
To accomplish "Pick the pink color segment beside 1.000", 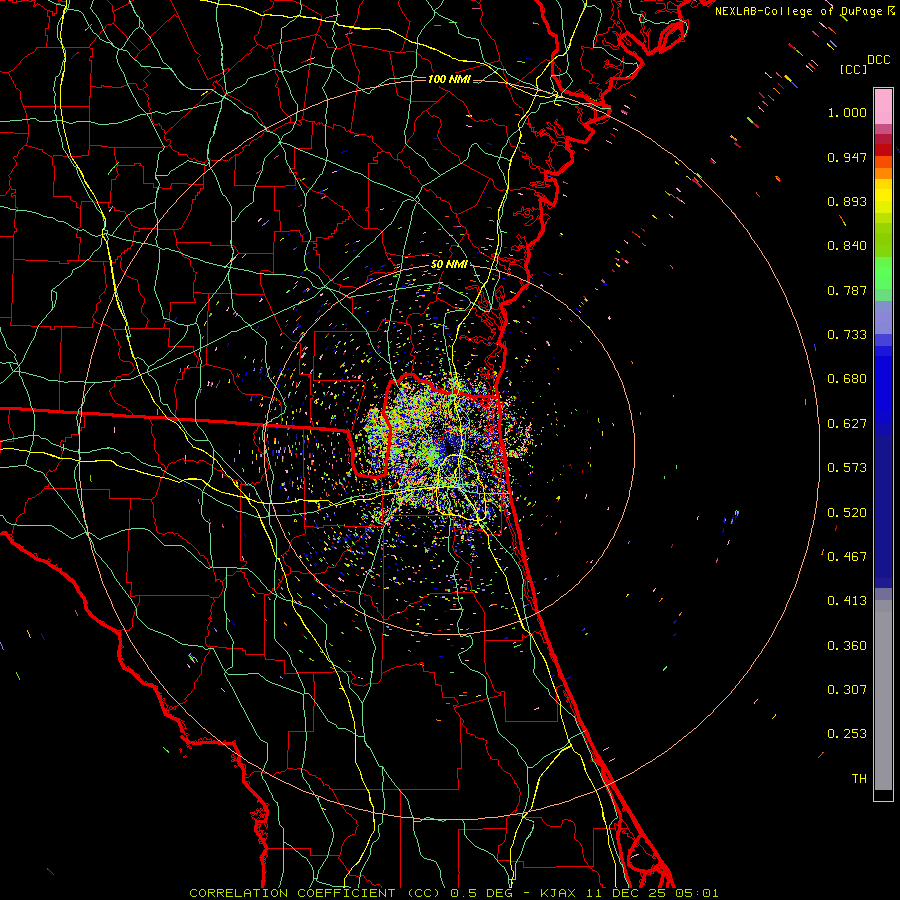I will [883, 107].
